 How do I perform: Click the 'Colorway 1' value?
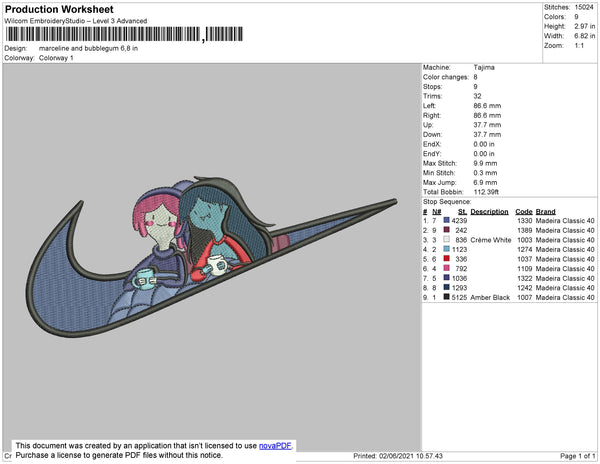point(56,58)
